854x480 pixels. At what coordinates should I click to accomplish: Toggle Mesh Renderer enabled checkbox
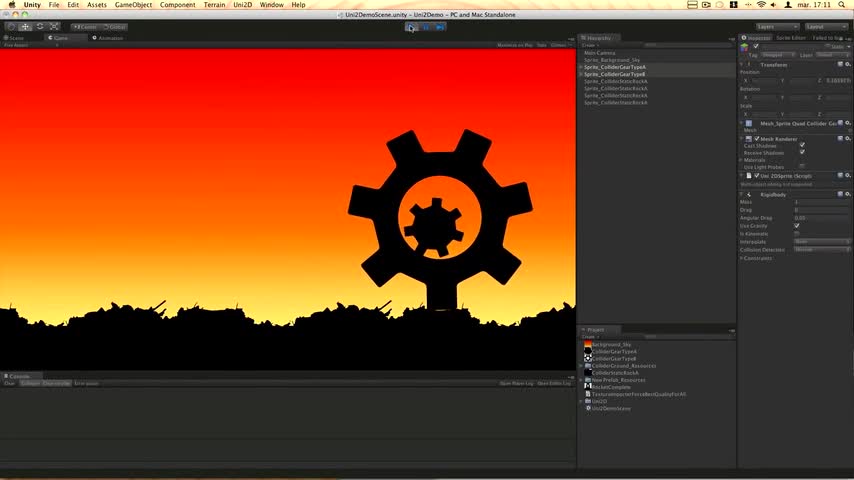point(757,139)
